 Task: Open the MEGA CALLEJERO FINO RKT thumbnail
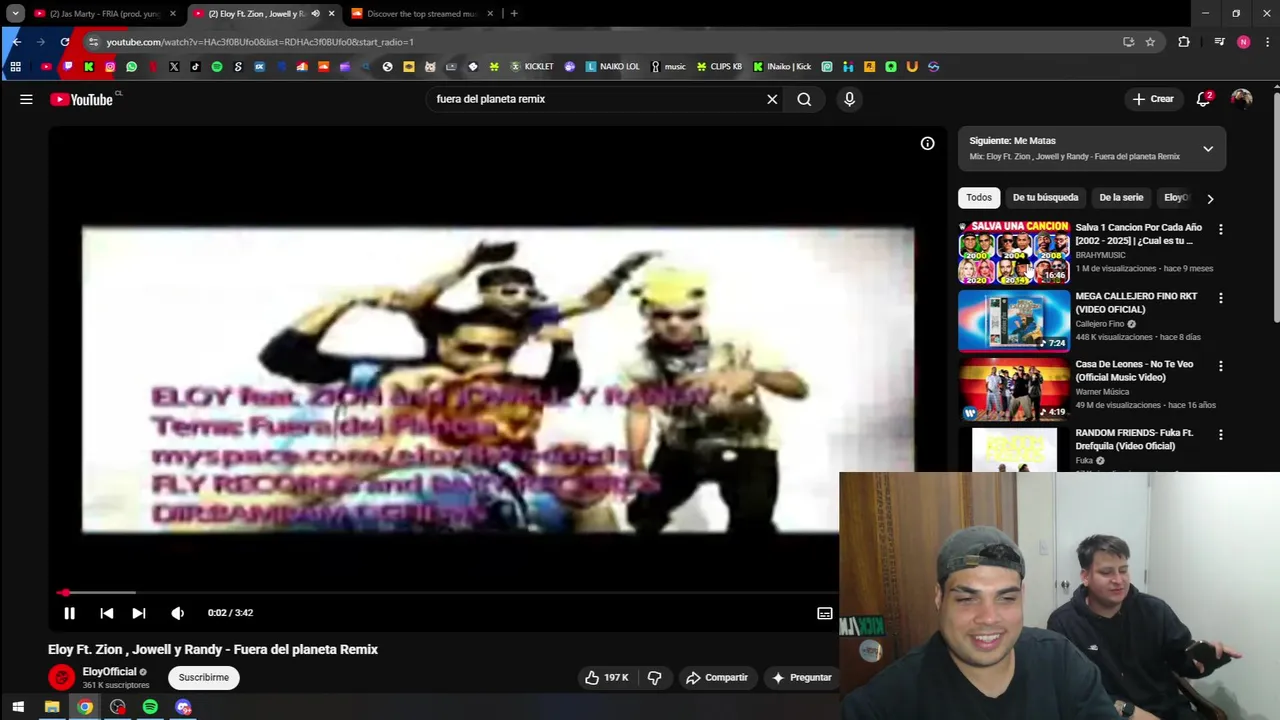click(1014, 321)
